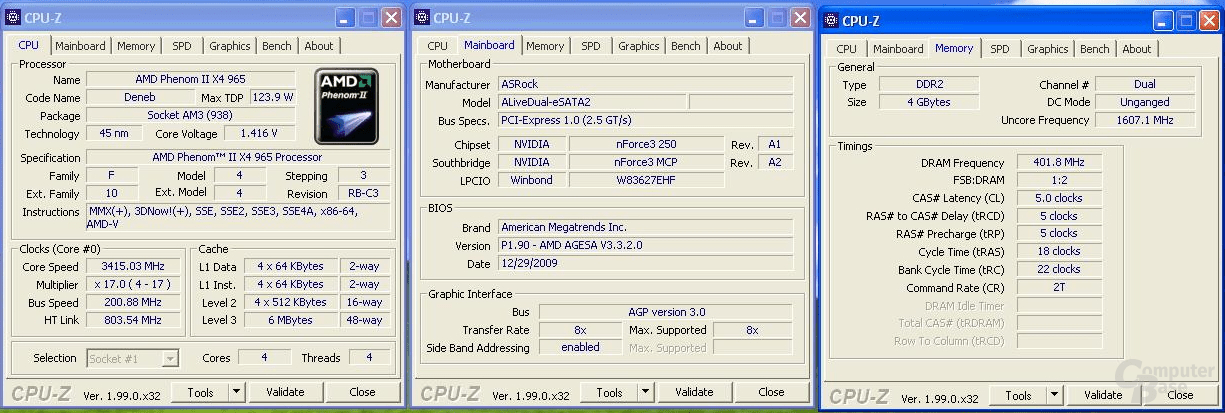The width and height of the screenshot is (1225, 413).
Task: Open the Graphics tab in the middle Mainboard window
Action: tap(639, 46)
